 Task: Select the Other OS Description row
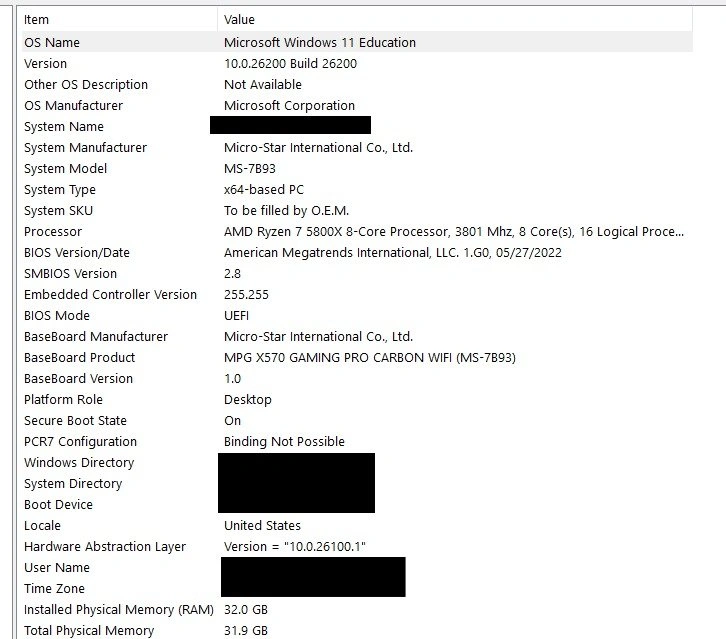pyautogui.click(x=86, y=85)
